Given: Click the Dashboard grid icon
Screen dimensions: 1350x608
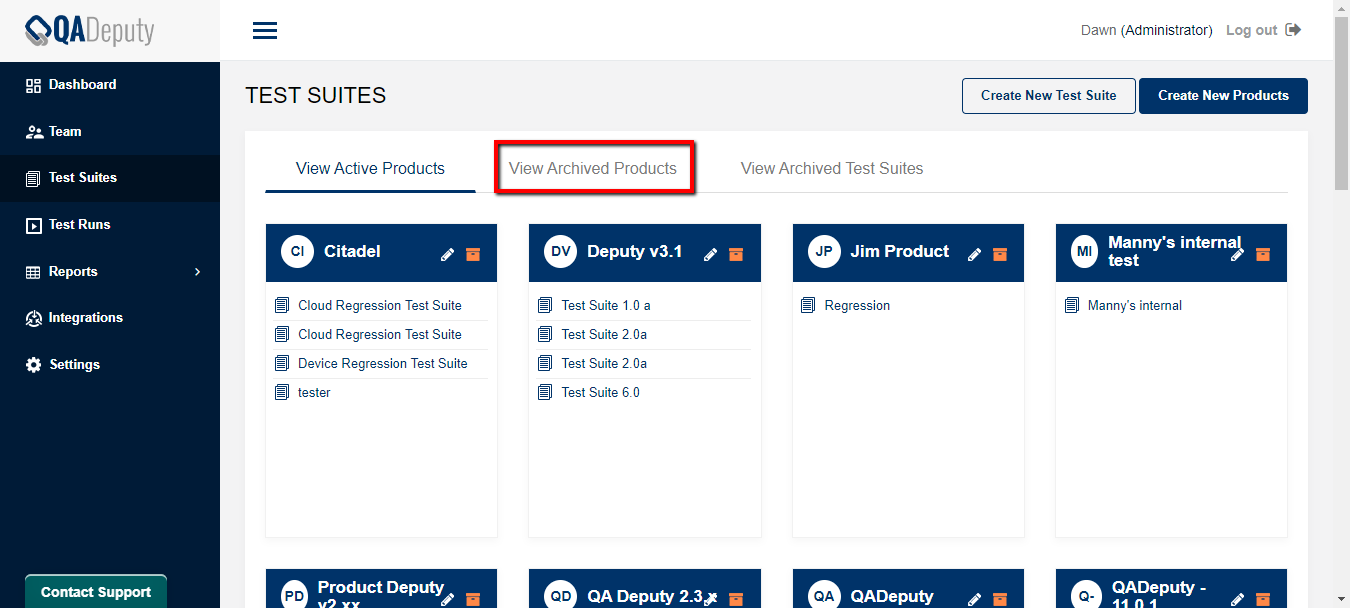Looking at the screenshot, I should point(33,85).
